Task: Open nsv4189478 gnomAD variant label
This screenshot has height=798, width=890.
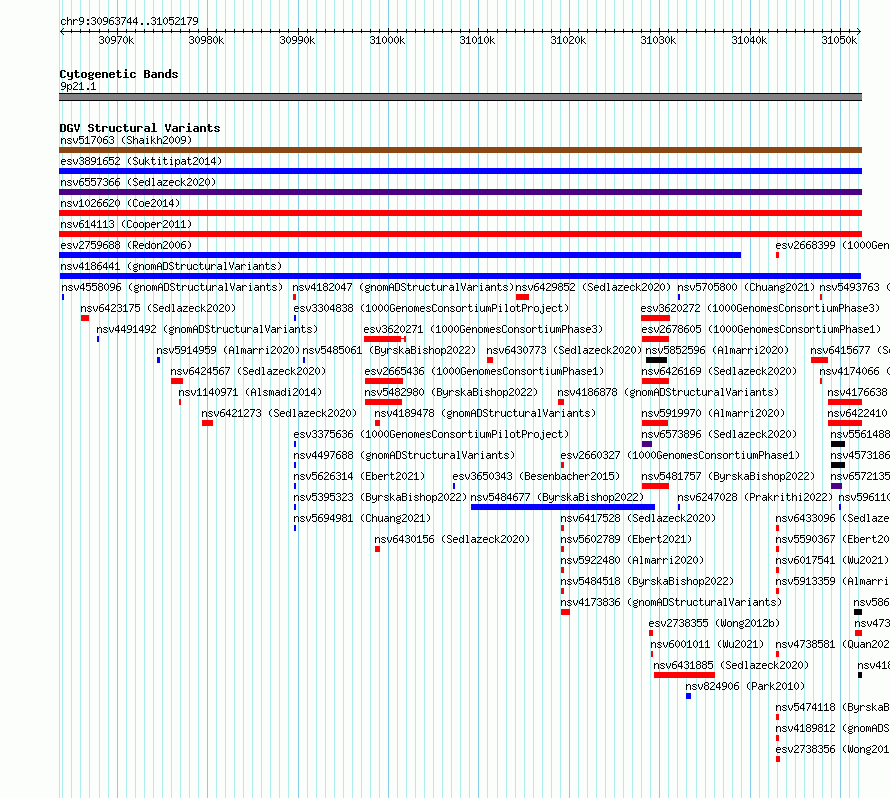Action: pyautogui.click(x=485, y=413)
